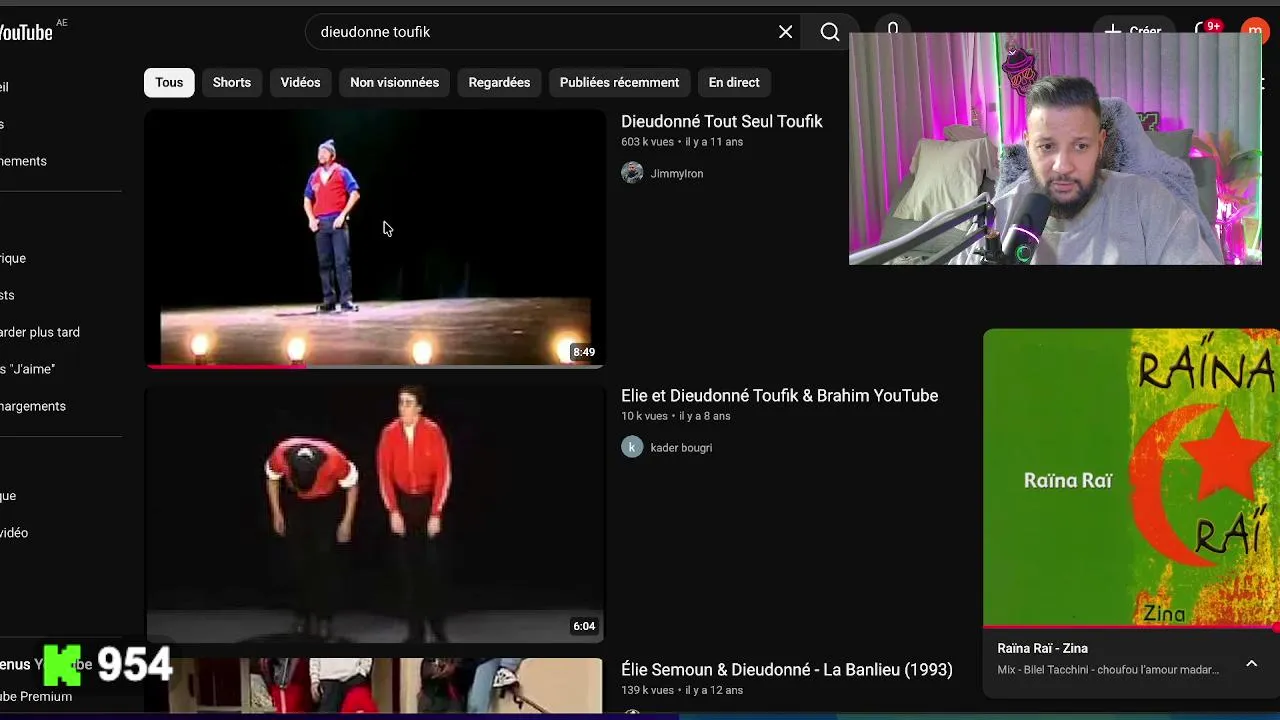Image resolution: width=1280 pixels, height=720 pixels.
Task: Open the kader bougri channel avatar
Action: click(x=632, y=447)
